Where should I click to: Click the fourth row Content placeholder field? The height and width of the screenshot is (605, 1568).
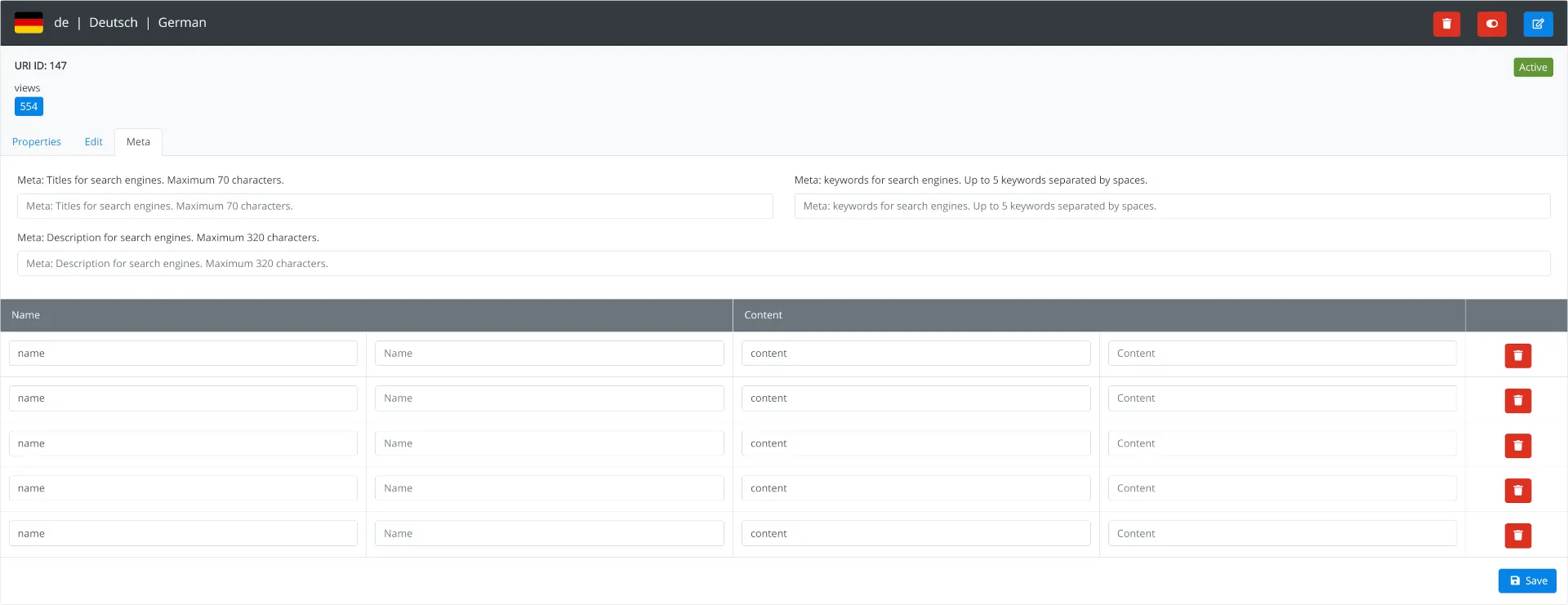(1282, 488)
